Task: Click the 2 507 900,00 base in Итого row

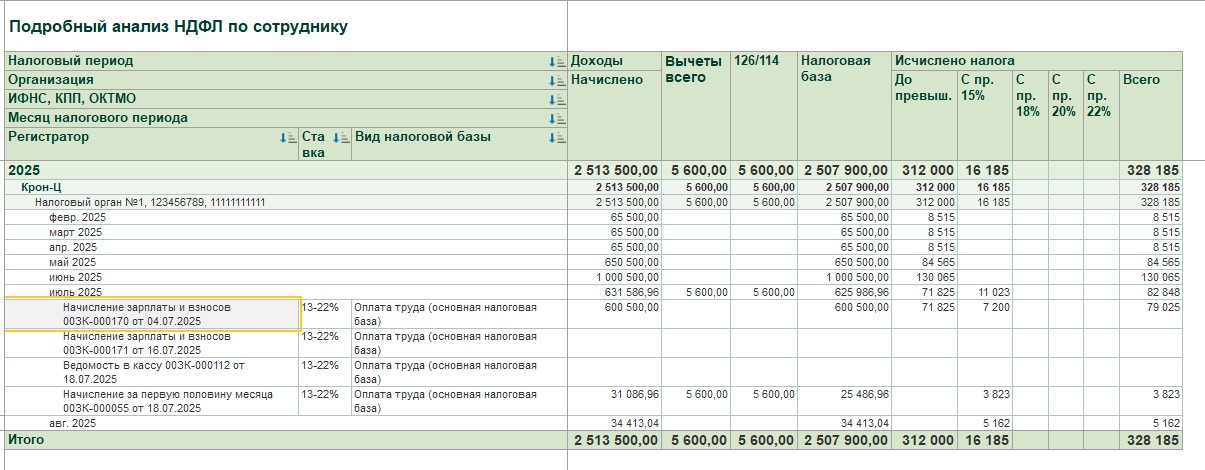Action: tap(845, 441)
